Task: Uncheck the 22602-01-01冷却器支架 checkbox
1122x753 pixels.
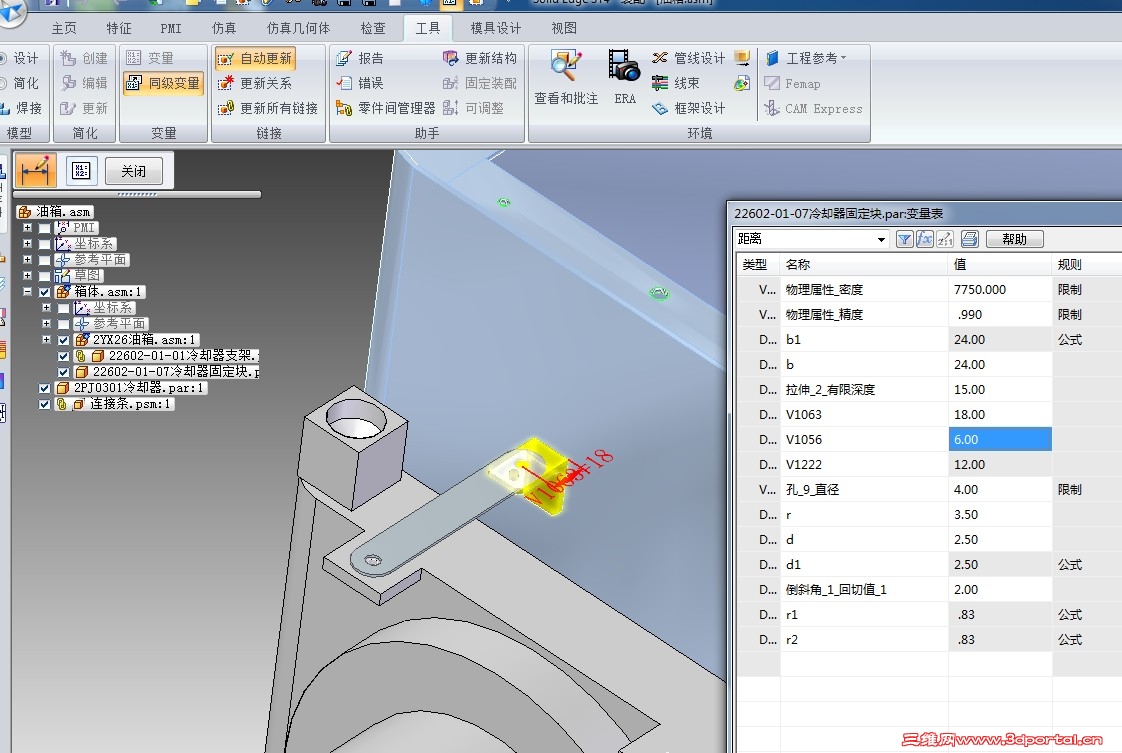Action: pyautogui.click(x=64, y=356)
